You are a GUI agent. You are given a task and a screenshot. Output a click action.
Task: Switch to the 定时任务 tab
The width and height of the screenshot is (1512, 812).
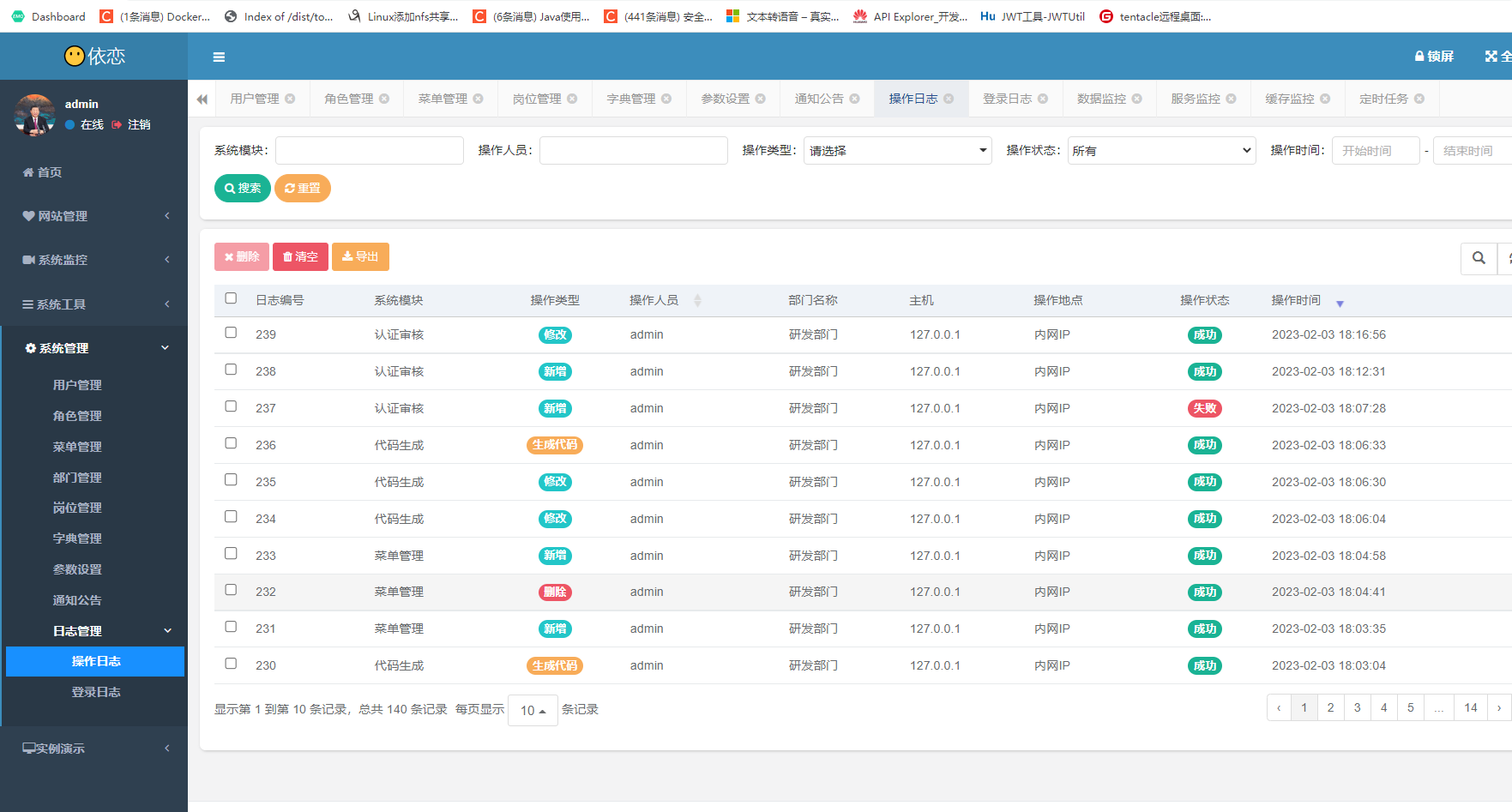coord(1383,99)
